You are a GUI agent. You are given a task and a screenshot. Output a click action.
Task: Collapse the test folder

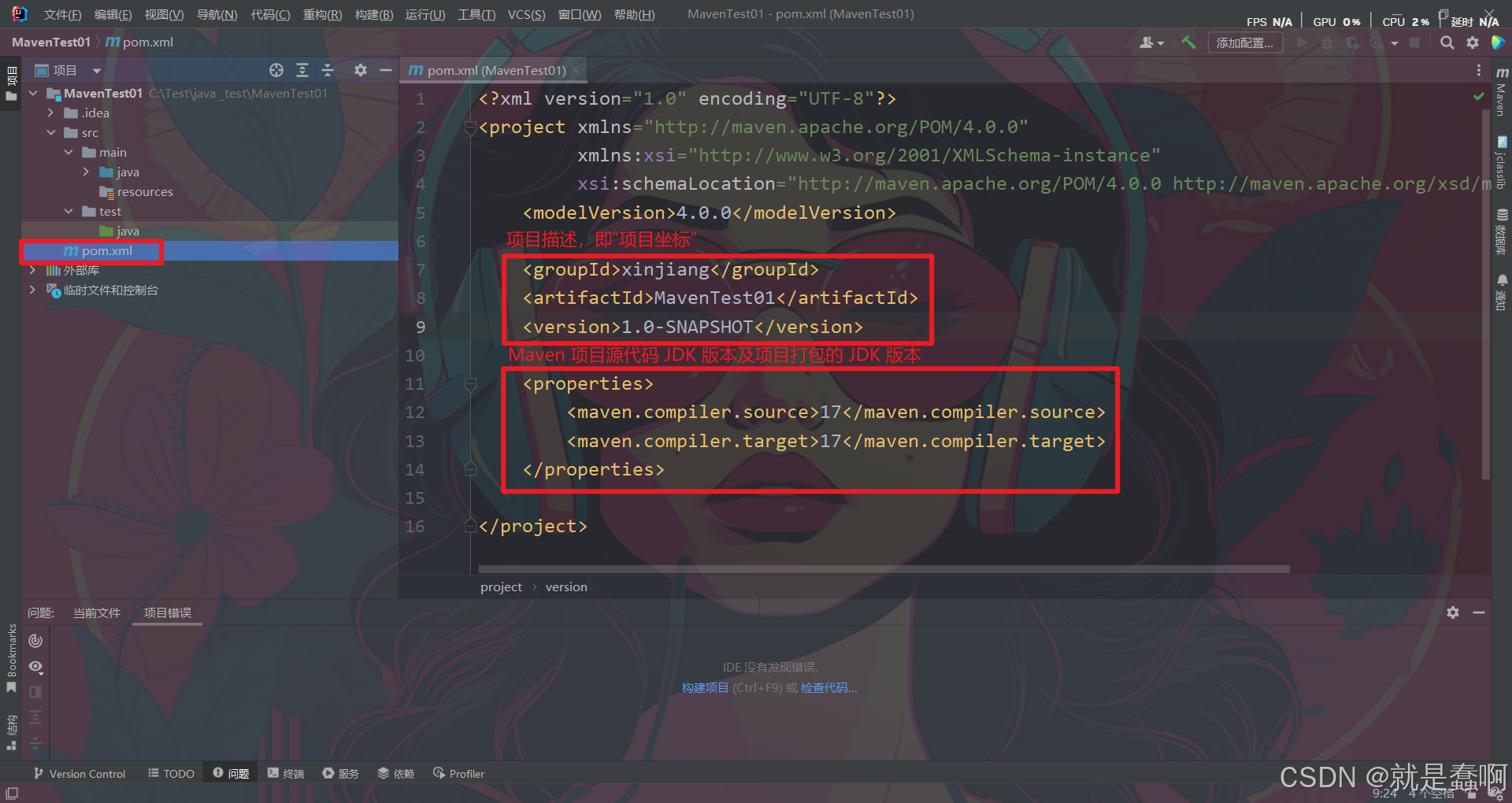[69, 211]
